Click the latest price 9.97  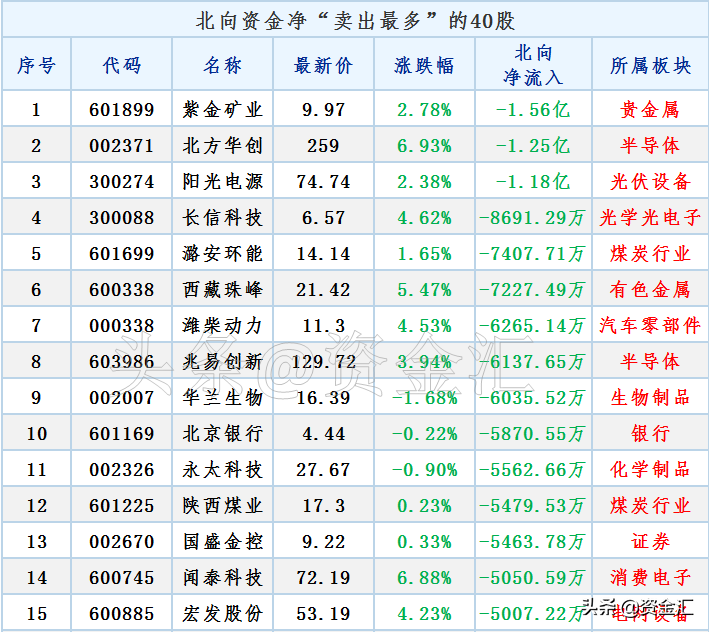pos(323,110)
